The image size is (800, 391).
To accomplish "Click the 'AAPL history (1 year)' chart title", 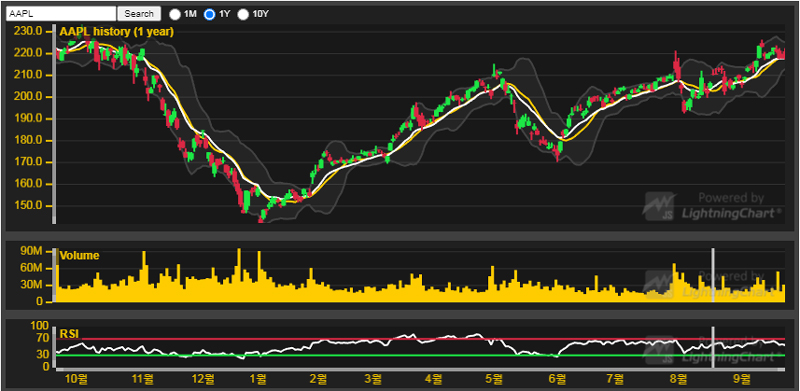I will (x=117, y=32).
